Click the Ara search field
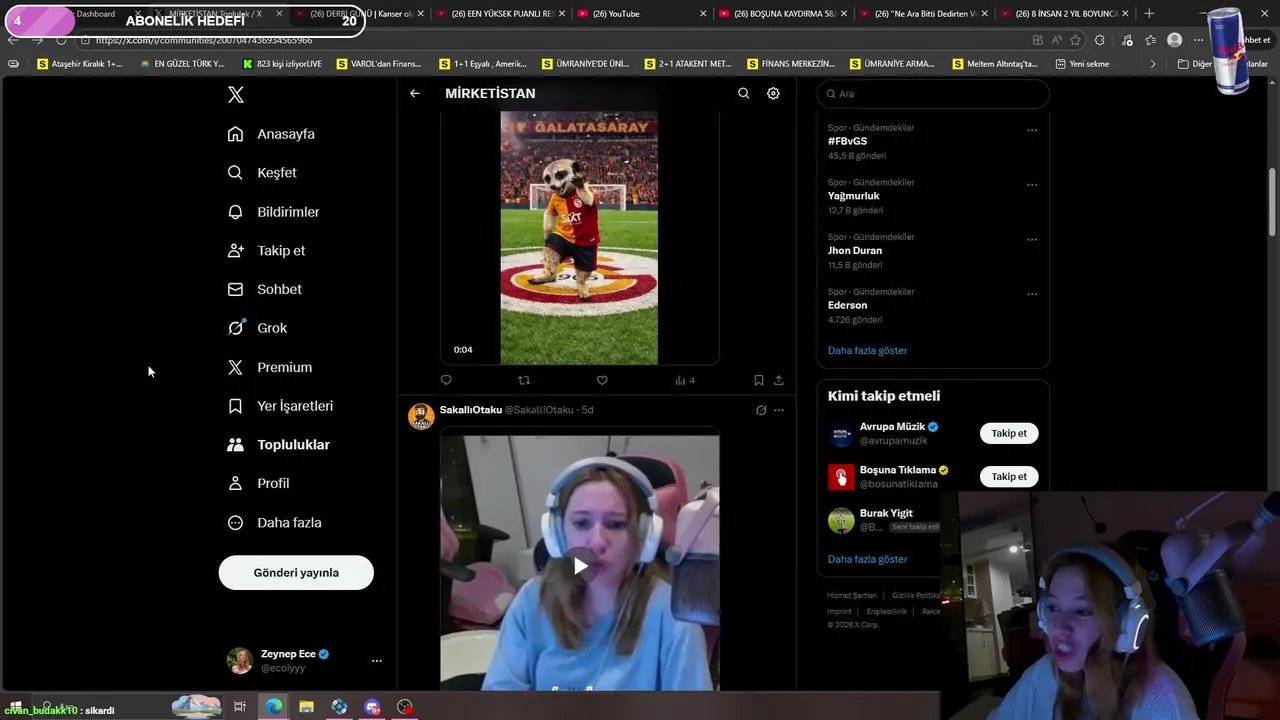1280x720 pixels. pos(933,94)
